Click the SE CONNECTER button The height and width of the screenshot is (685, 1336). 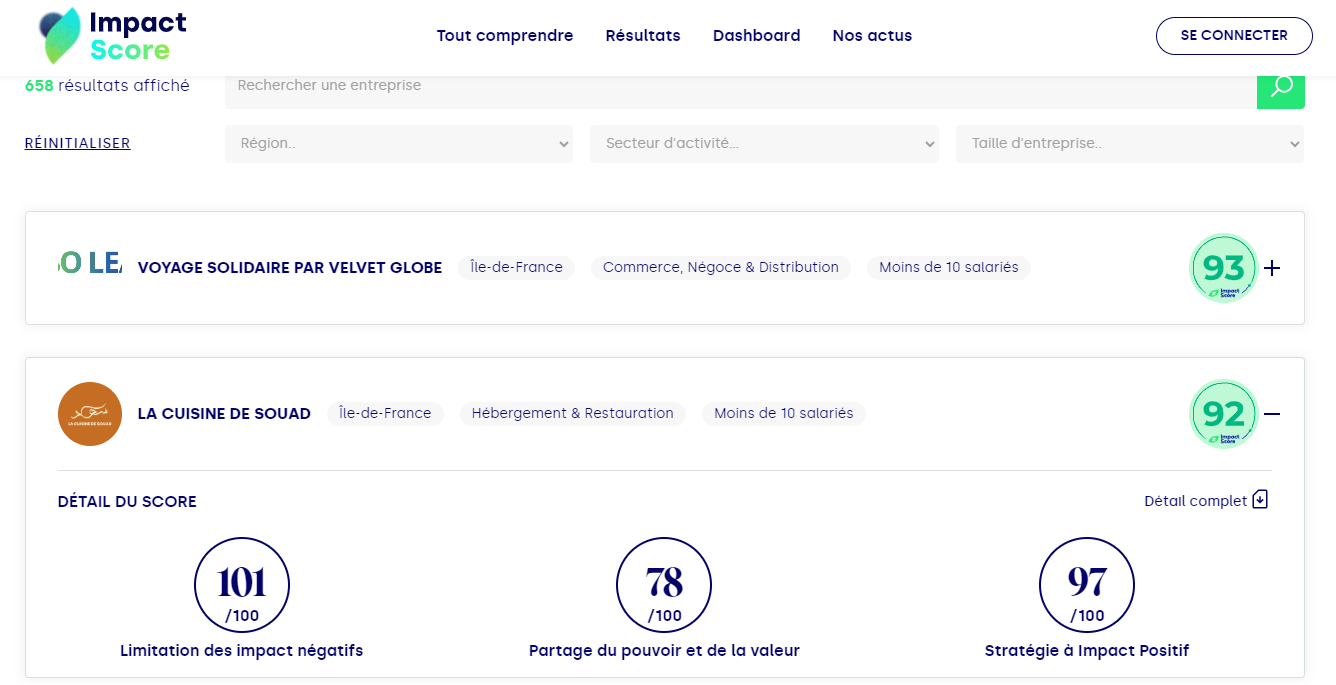click(x=1234, y=35)
